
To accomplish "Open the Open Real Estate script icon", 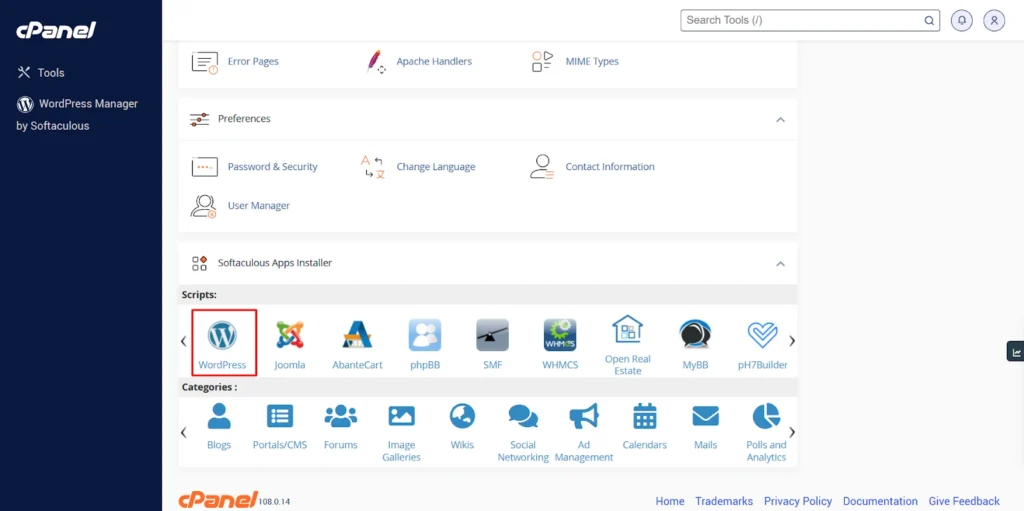I will coord(628,329).
